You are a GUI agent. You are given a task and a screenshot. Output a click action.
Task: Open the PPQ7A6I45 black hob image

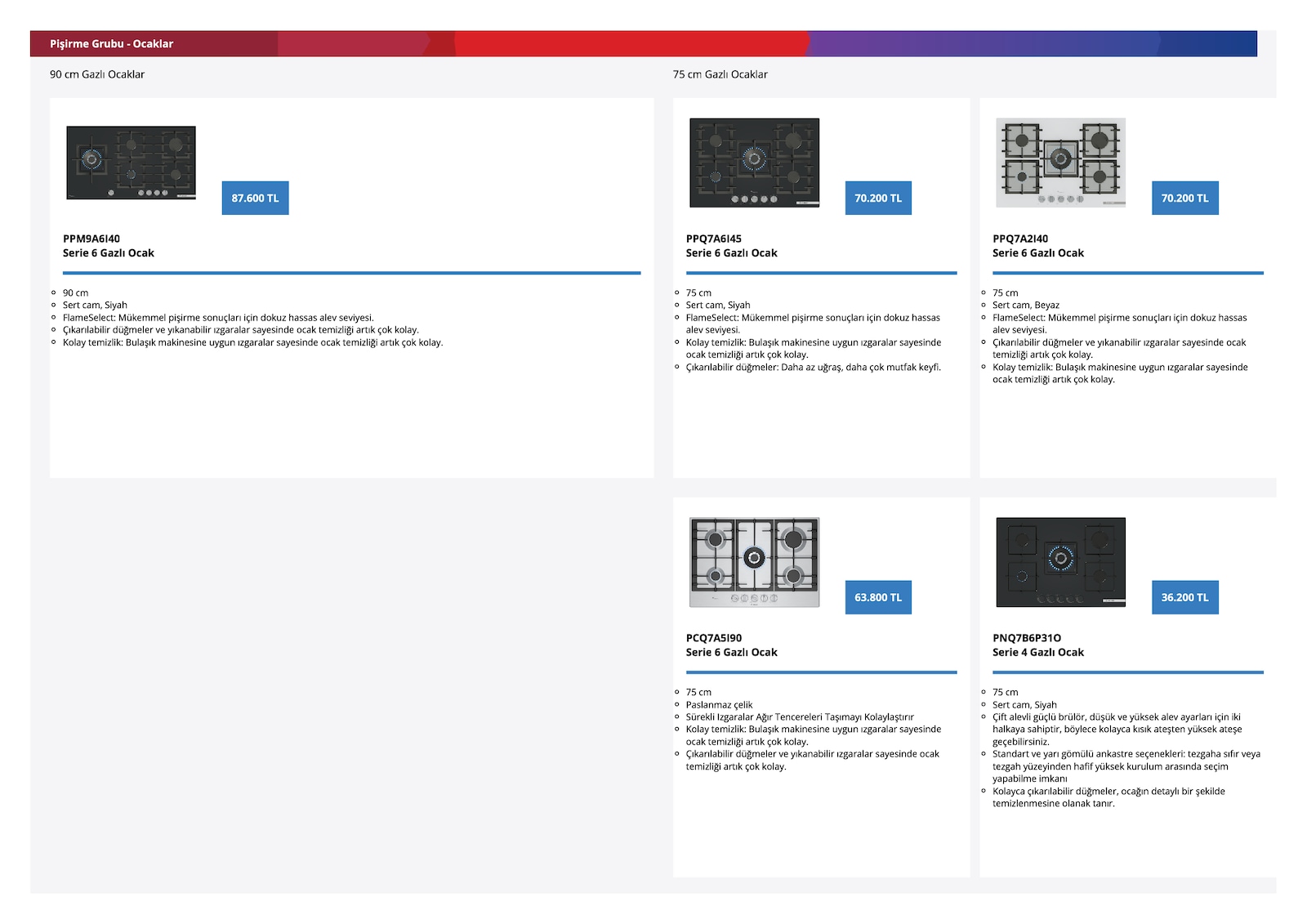coord(754,163)
